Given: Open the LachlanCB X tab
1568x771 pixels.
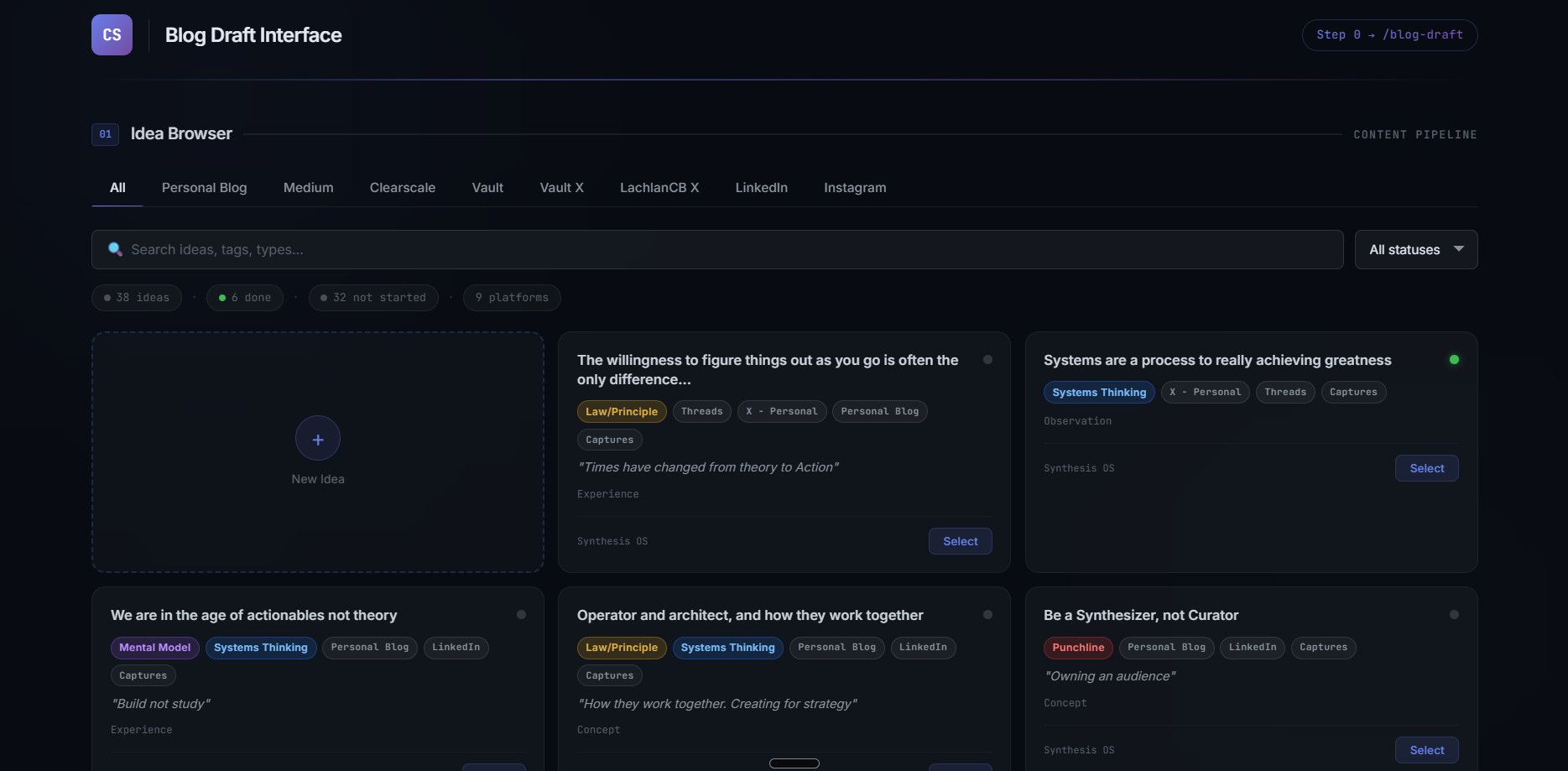Looking at the screenshot, I should tap(659, 188).
